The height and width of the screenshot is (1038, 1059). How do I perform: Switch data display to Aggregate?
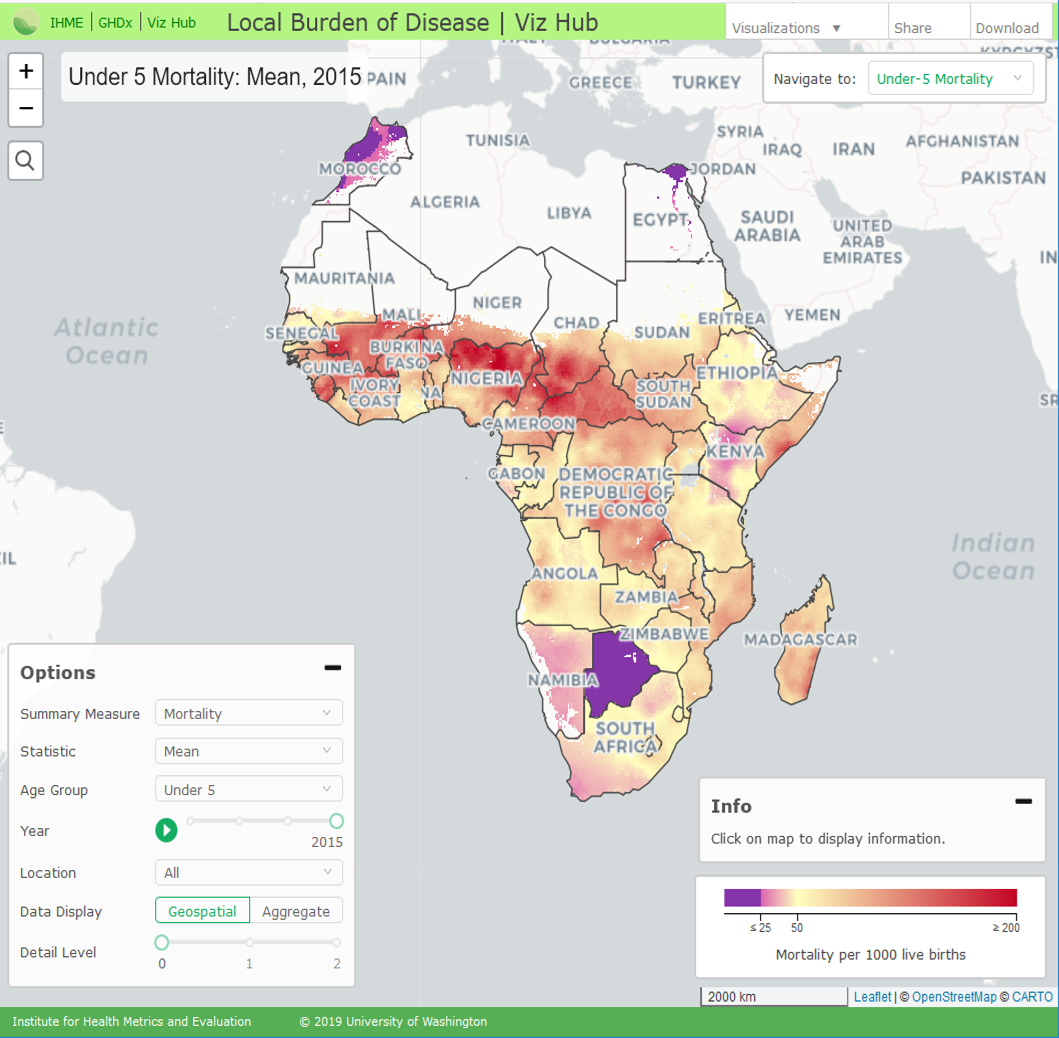click(x=296, y=911)
